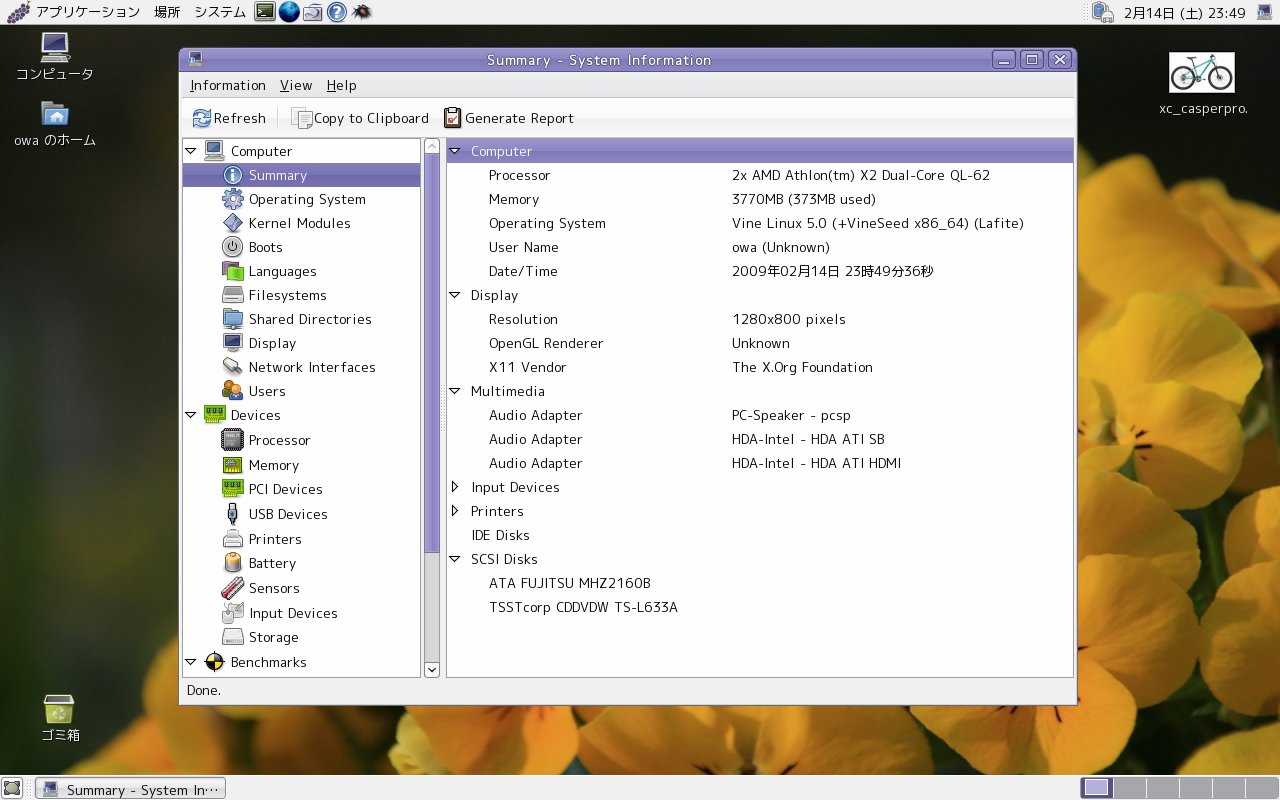Click the sidebar scrollbar down arrow
This screenshot has height=800, width=1280.
(432, 670)
